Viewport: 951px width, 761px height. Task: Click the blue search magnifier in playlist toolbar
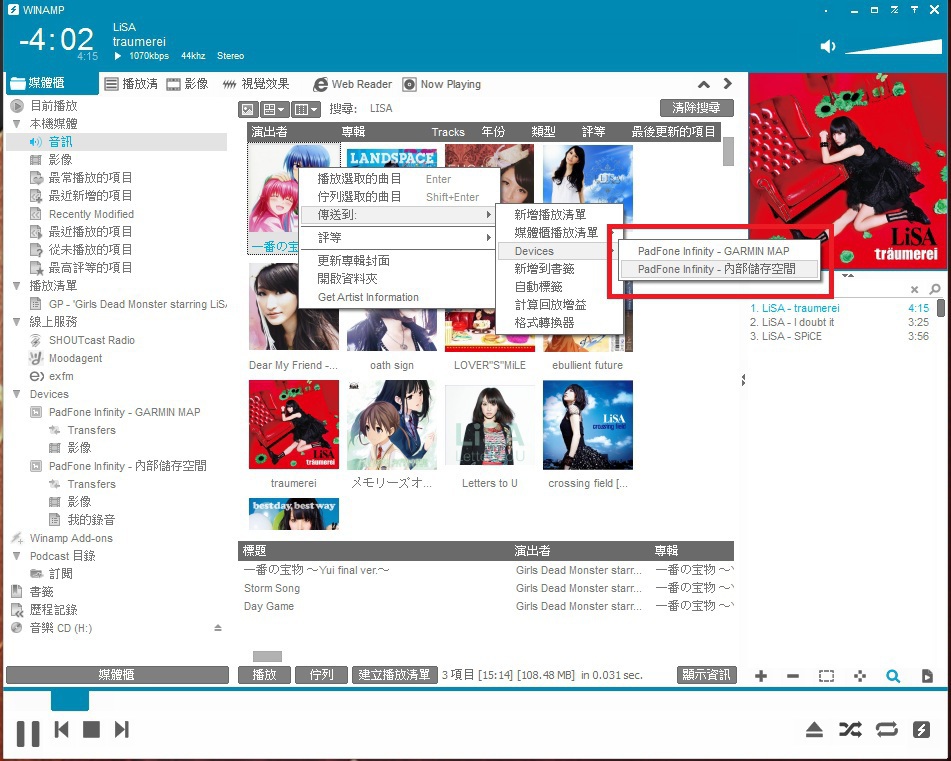click(893, 676)
